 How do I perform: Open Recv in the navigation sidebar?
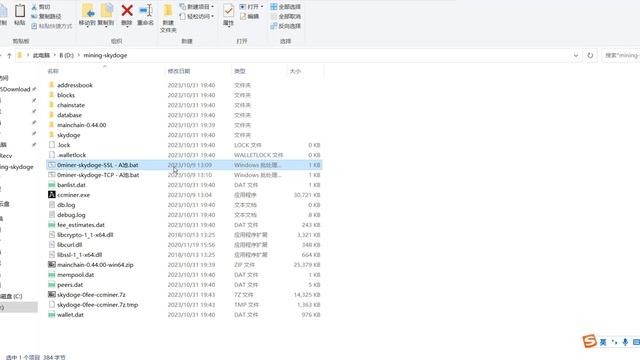point(6,156)
